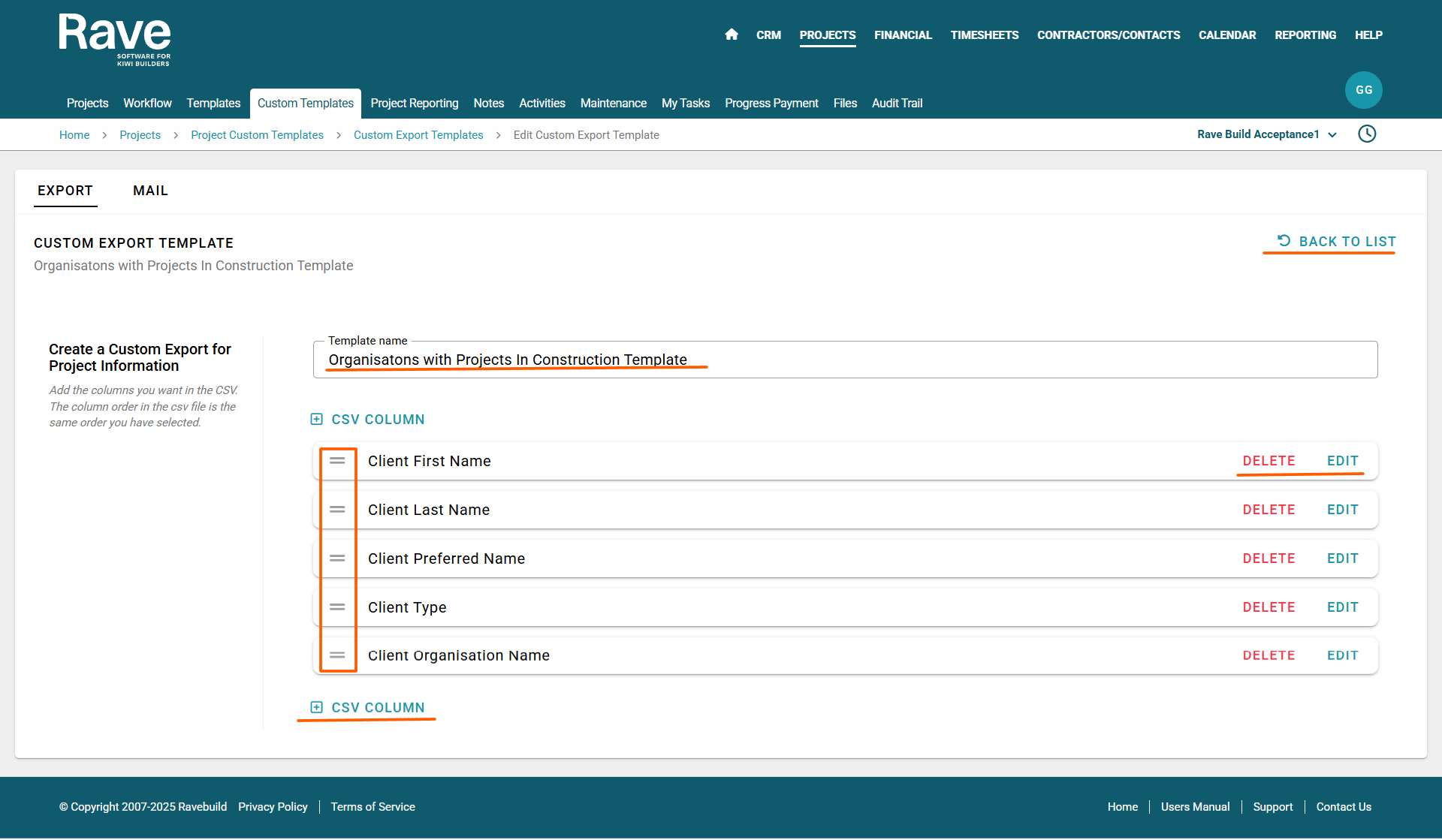1442x840 pixels.
Task: Click the clock history icon
Action: pos(1367,134)
